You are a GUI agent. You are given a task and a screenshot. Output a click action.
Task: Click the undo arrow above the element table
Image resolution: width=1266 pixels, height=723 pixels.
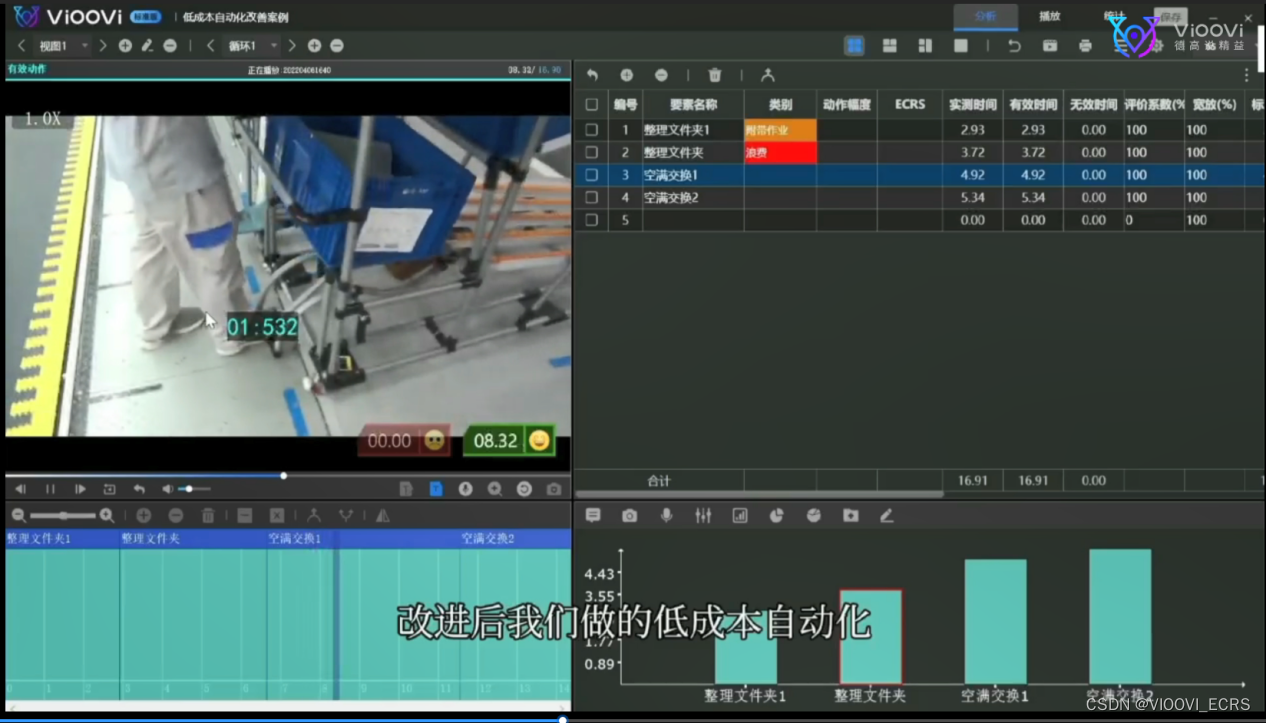(x=591, y=75)
